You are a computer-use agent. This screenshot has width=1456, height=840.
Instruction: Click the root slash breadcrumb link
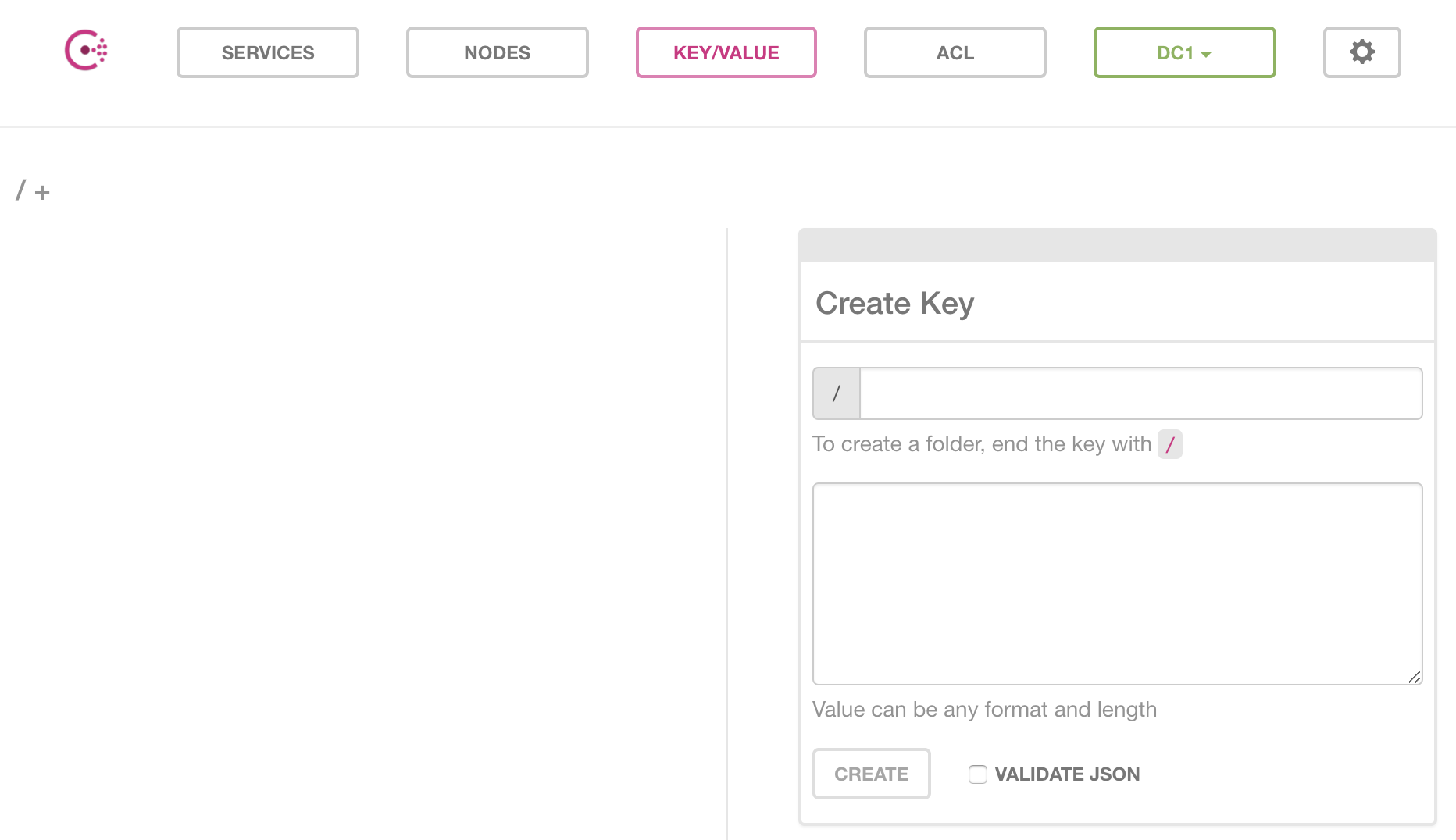[21, 190]
